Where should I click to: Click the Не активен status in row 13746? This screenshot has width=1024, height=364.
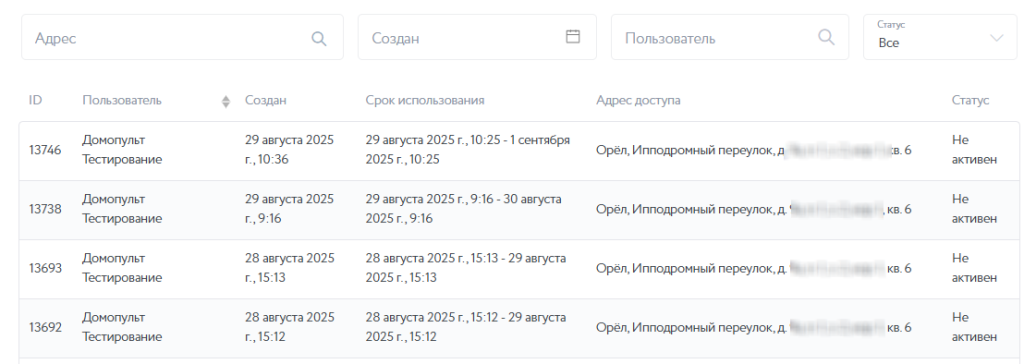pos(974,150)
